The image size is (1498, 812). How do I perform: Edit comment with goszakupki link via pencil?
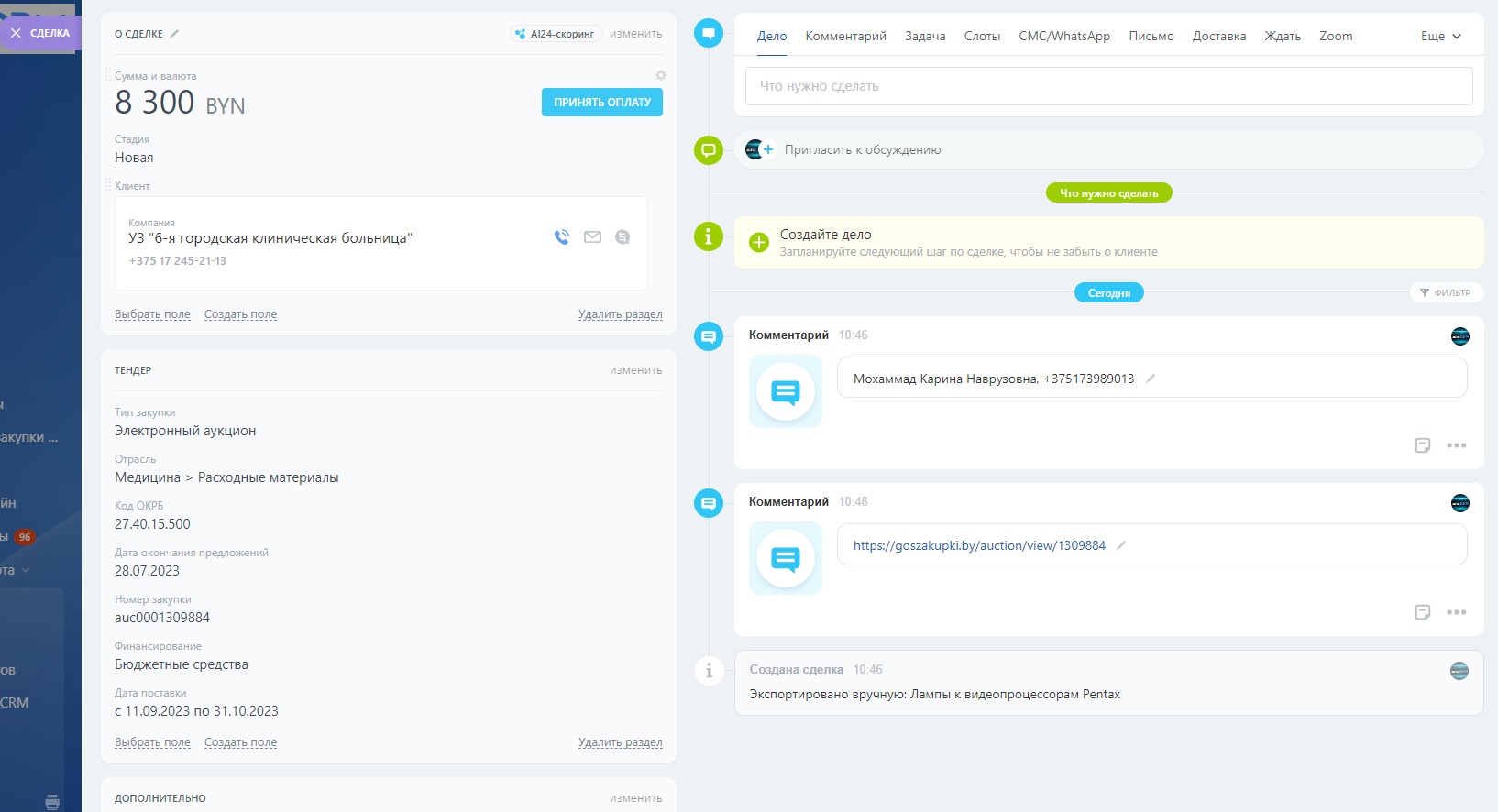coord(1121,545)
